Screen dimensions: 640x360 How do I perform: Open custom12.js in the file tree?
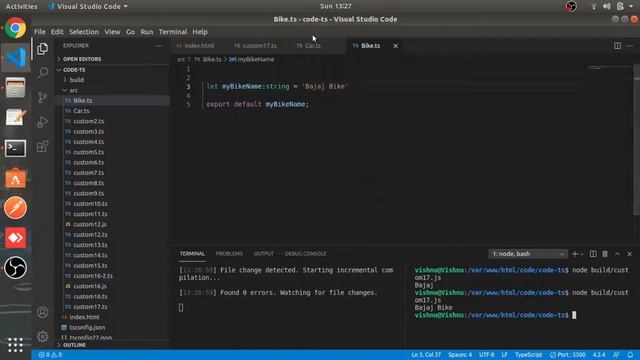coord(90,224)
